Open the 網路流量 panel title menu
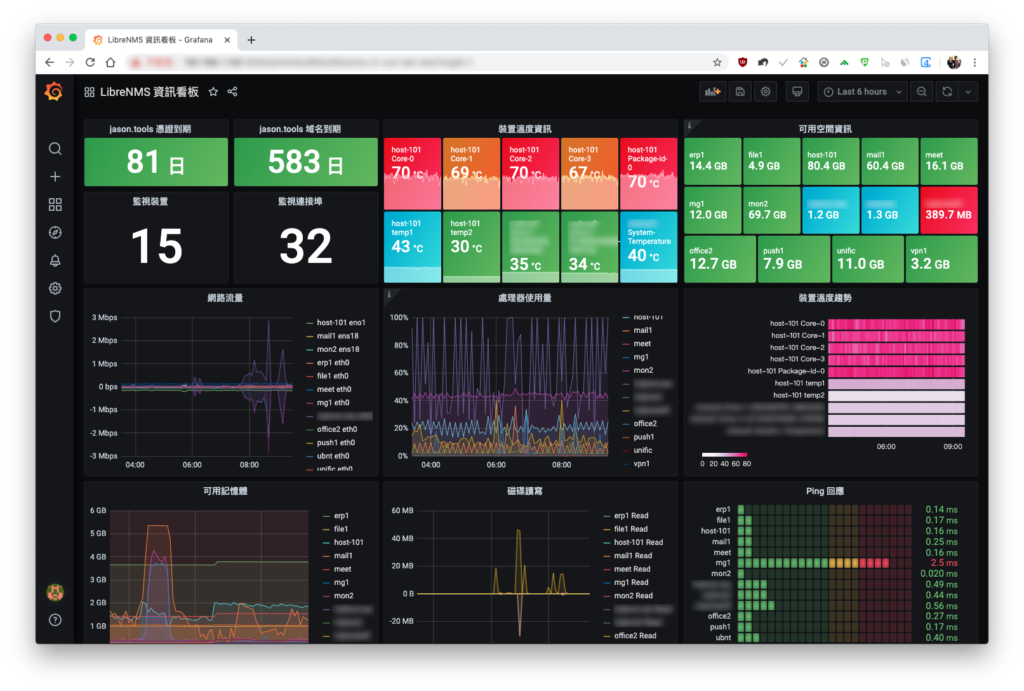This screenshot has width=1024, height=691. tap(225, 298)
